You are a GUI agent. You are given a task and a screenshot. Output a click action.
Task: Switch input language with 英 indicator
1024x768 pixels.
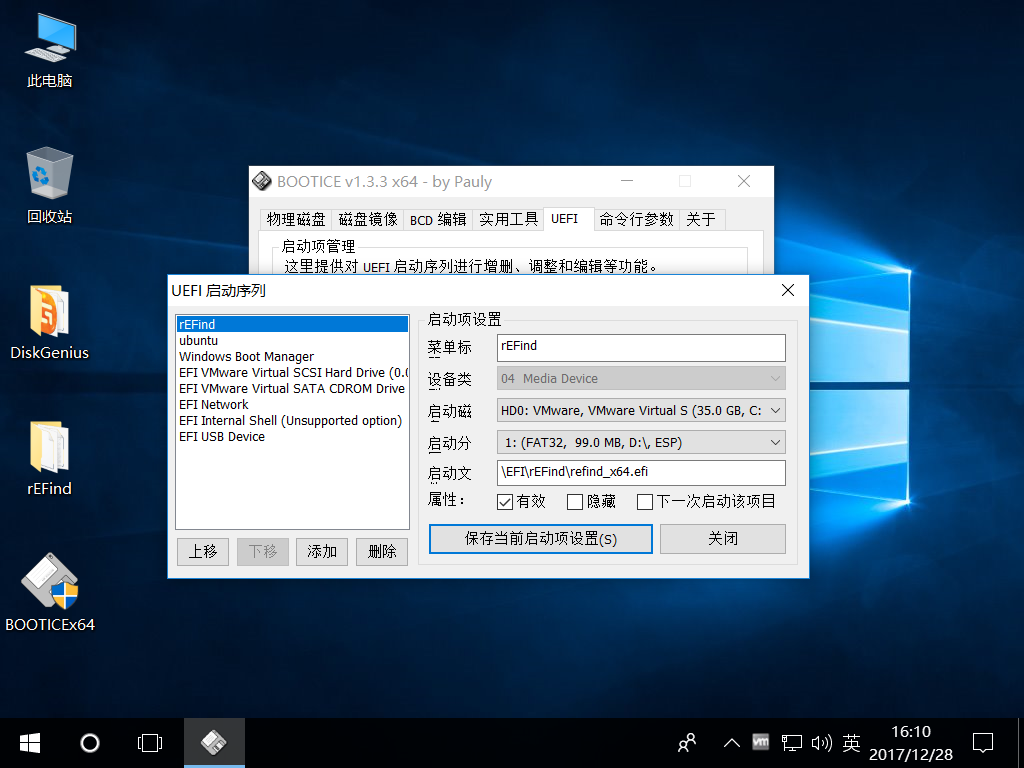pos(851,743)
